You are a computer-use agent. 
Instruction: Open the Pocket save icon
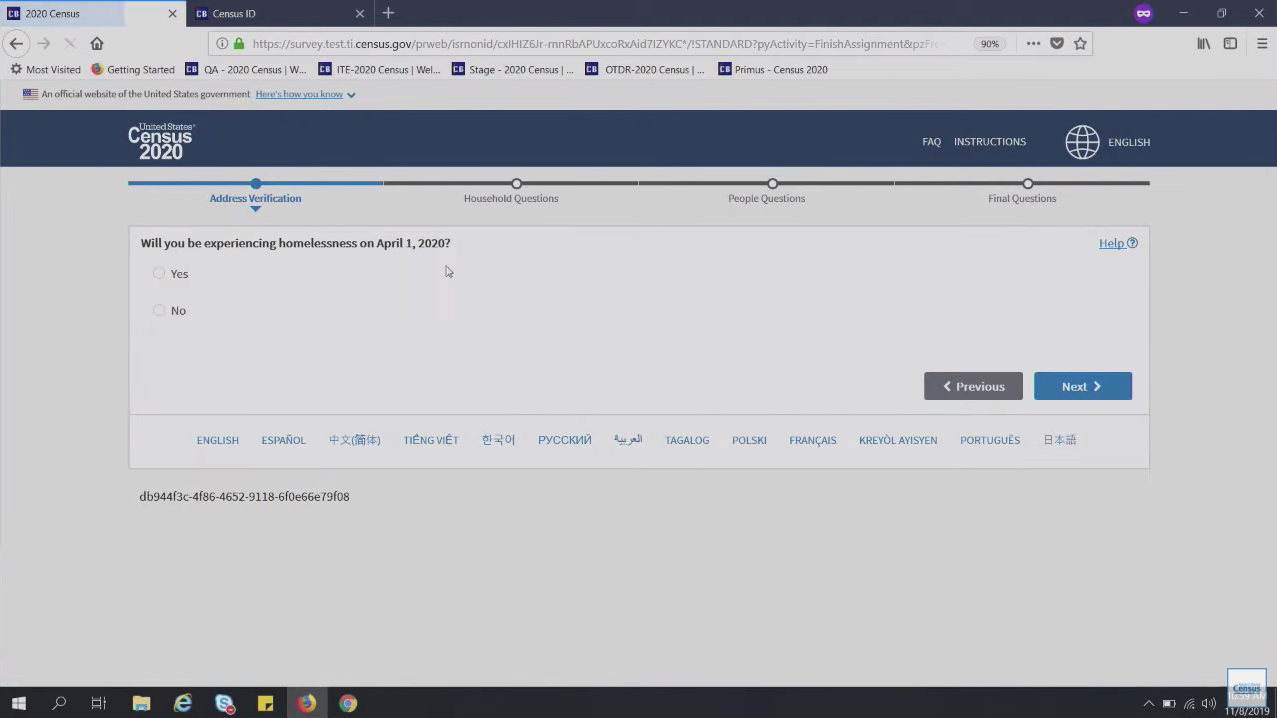pos(1057,44)
